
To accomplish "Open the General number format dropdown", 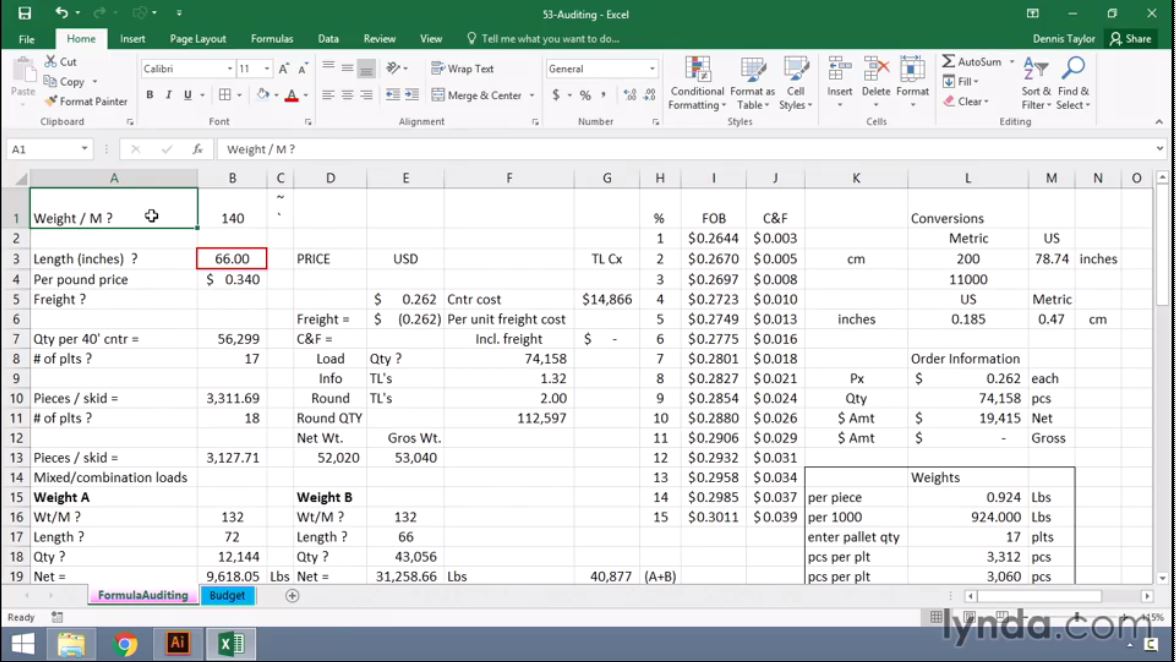I will (x=652, y=68).
